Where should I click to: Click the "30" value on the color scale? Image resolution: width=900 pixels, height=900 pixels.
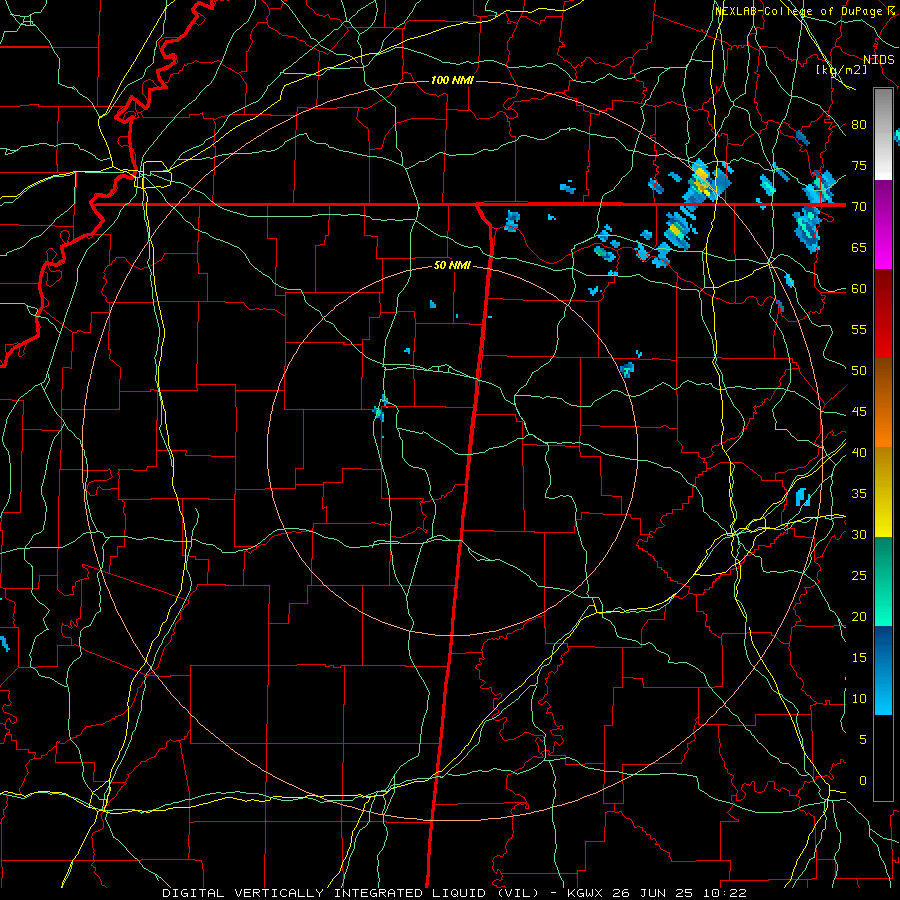tap(859, 534)
